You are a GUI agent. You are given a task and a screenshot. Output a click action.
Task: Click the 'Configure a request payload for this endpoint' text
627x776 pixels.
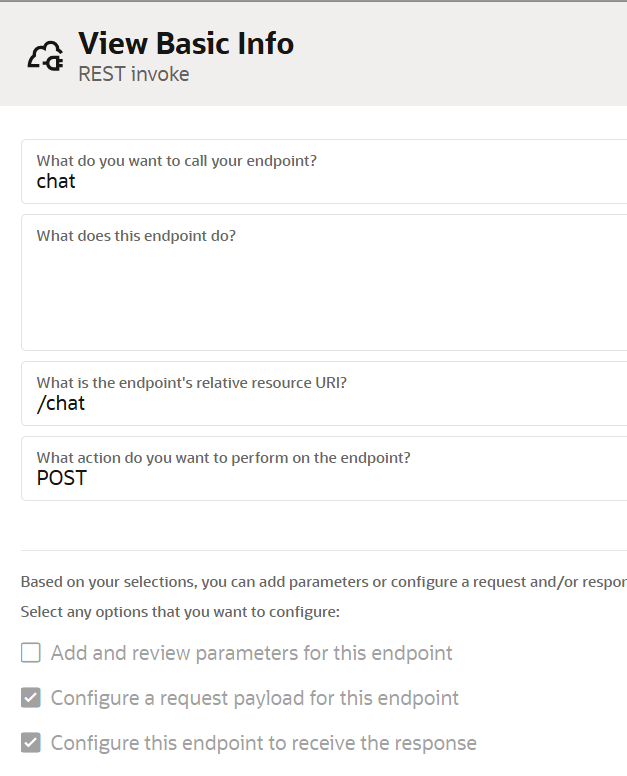coord(254,698)
